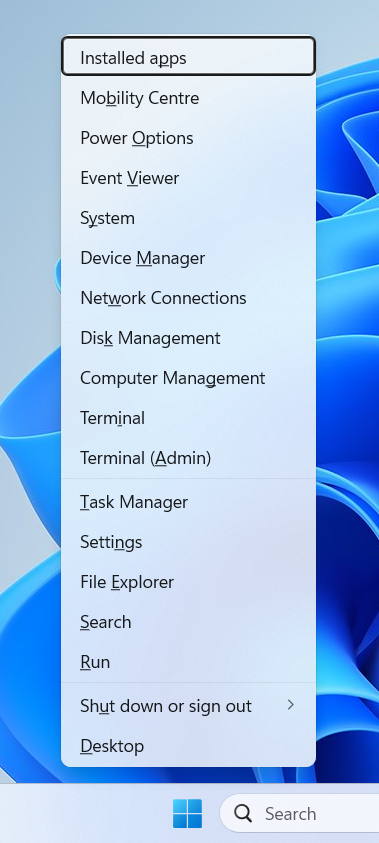Open Disk Management
Screen dimensions: 379x843
pos(188,338)
